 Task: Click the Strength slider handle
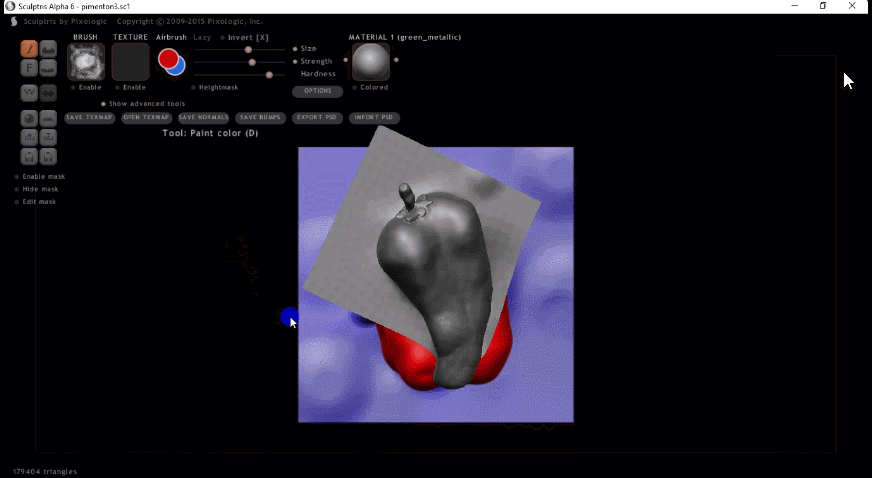(252, 62)
